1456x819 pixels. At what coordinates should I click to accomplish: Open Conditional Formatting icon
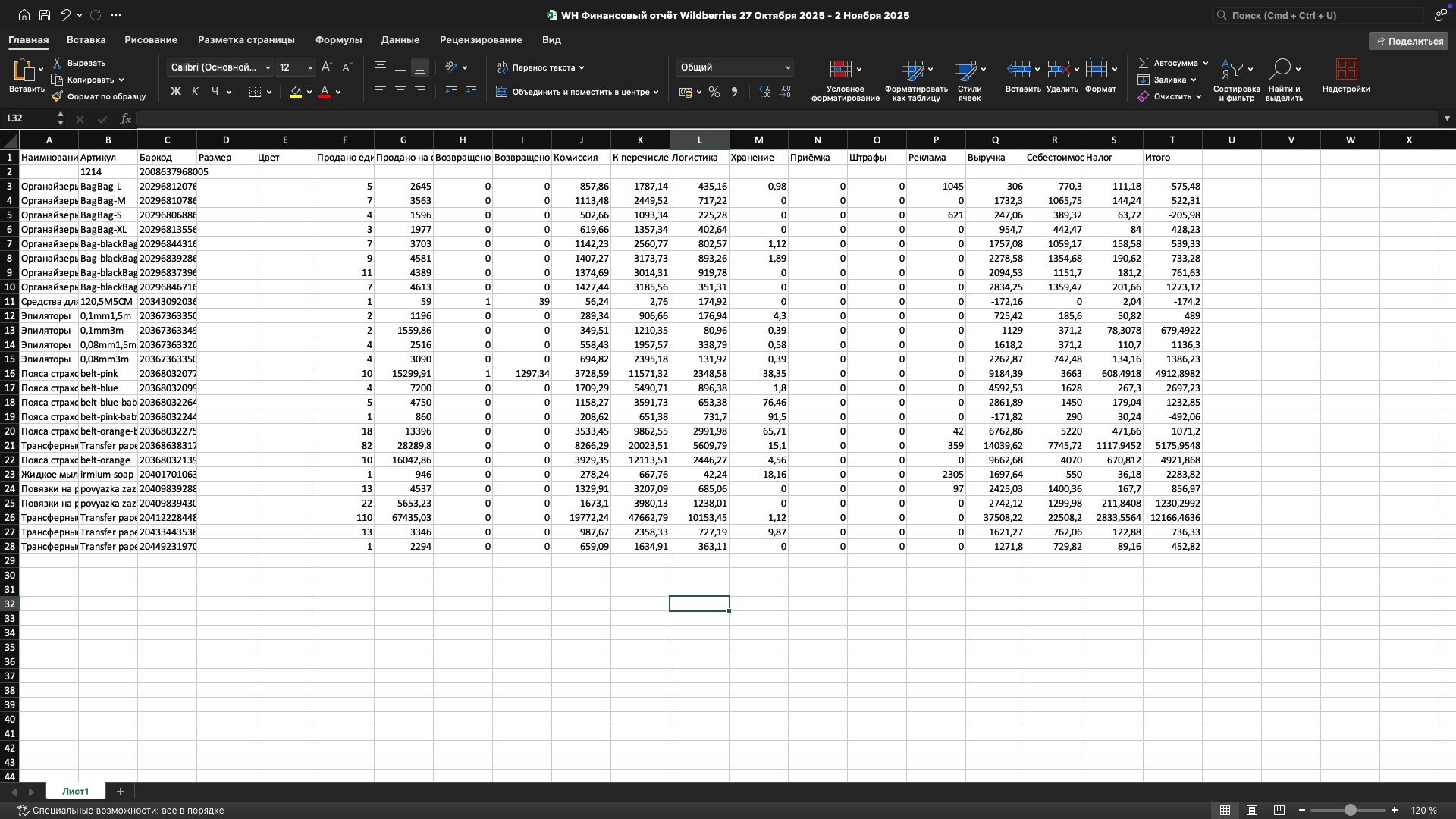click(841, 70)
